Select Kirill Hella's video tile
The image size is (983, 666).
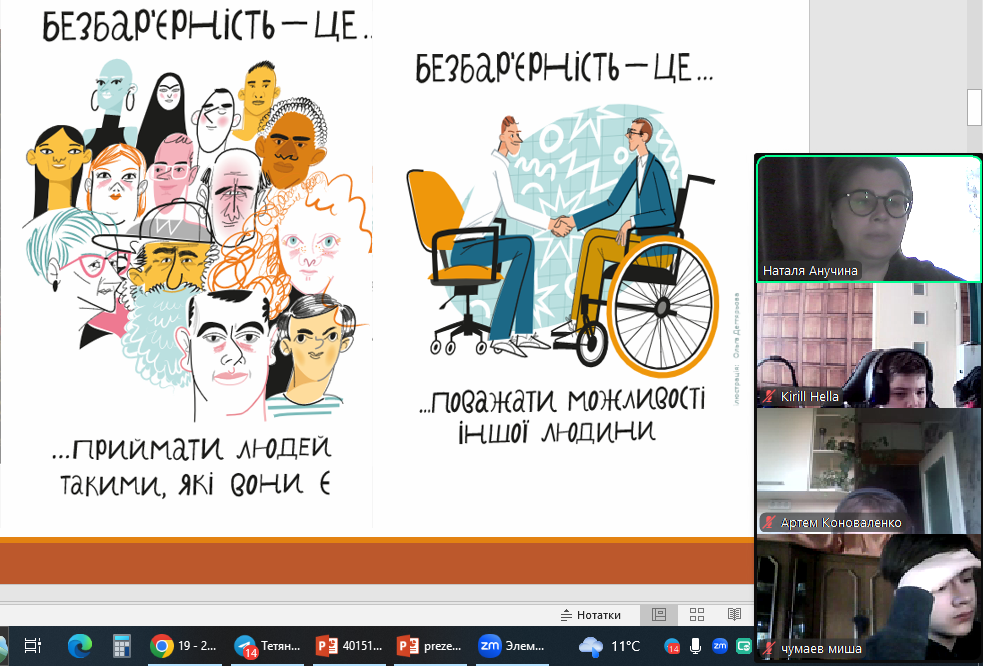[869, 345]
